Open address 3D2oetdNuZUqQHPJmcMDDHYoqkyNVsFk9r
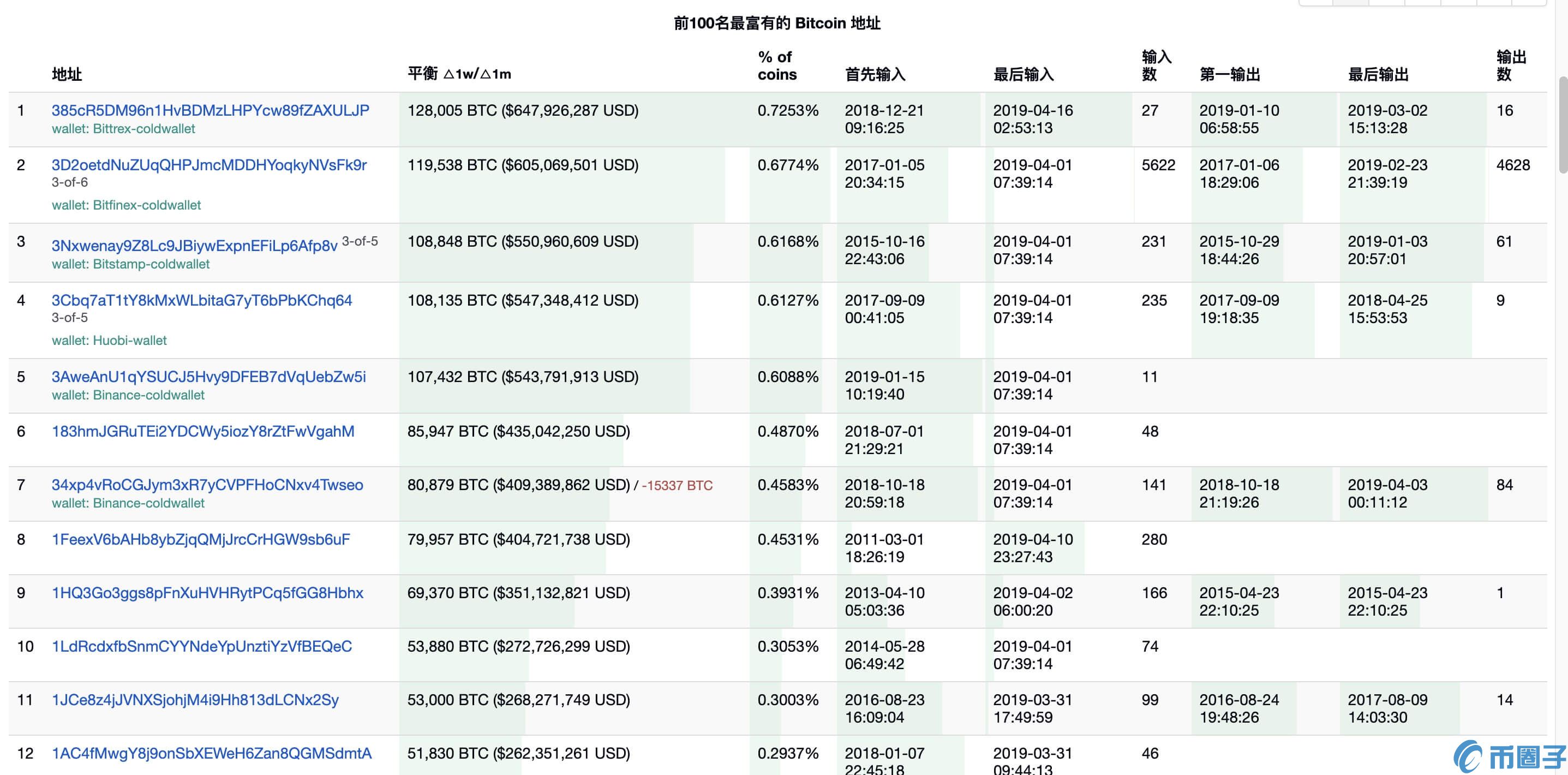The height and width of the screenshot is (775, 1568). pyautogui.click(x=209, y=165)
